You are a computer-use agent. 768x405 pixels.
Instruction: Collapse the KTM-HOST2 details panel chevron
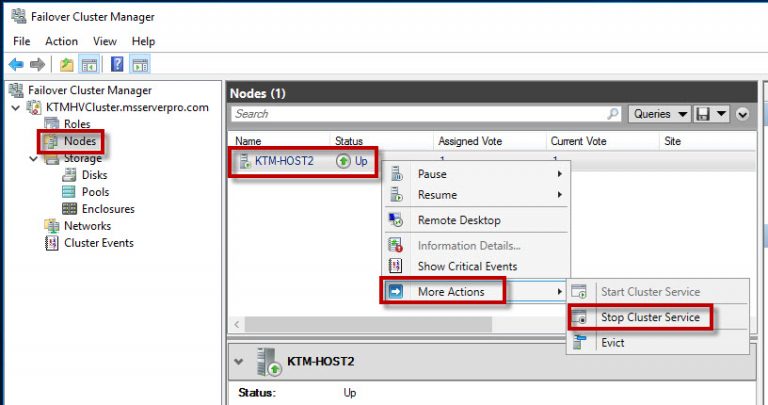click(x=239, y=362)
